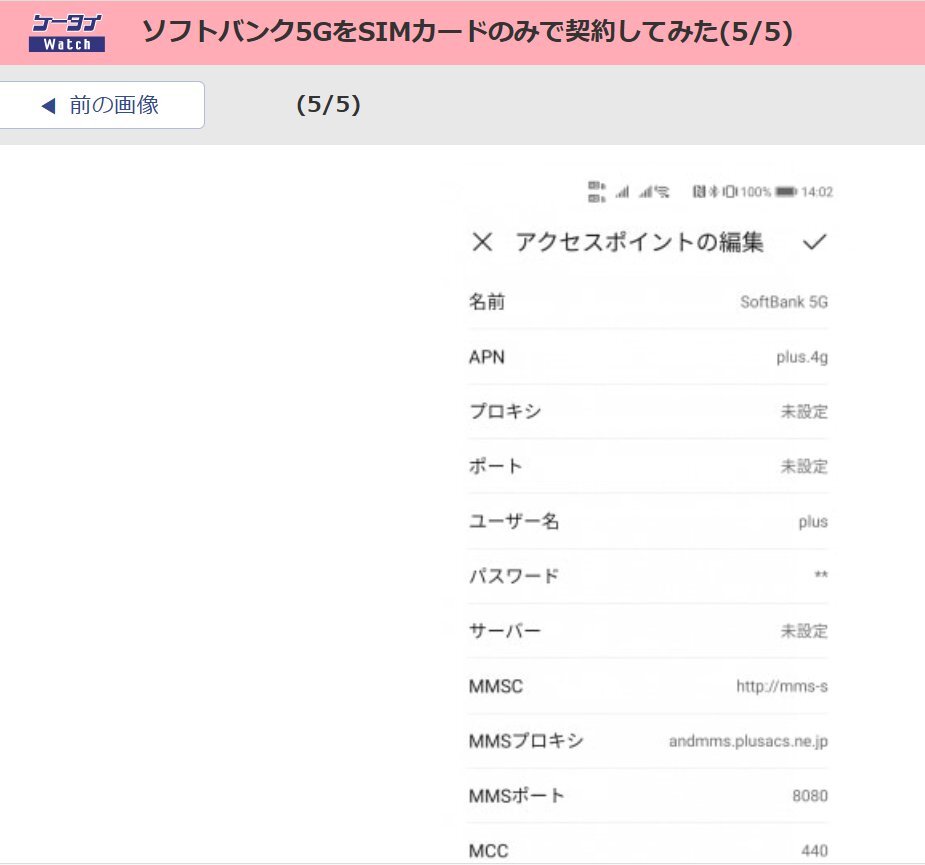Select the APN row with plus.4g
The height and width of the screenshot is (865, 925).
pyautogui.click(x=648, y=357)
